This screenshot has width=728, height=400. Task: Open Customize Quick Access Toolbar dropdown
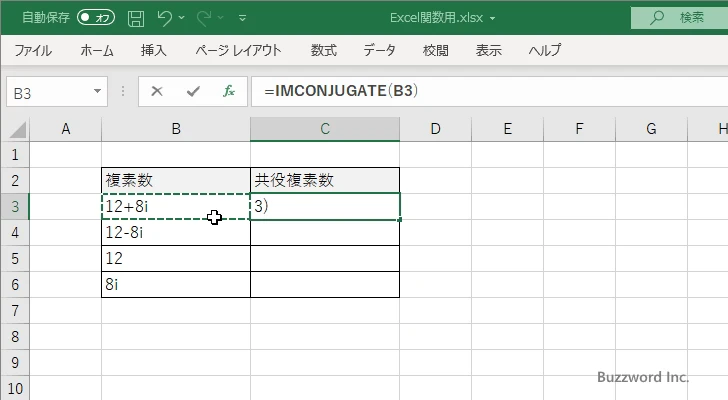click(242, 18)
